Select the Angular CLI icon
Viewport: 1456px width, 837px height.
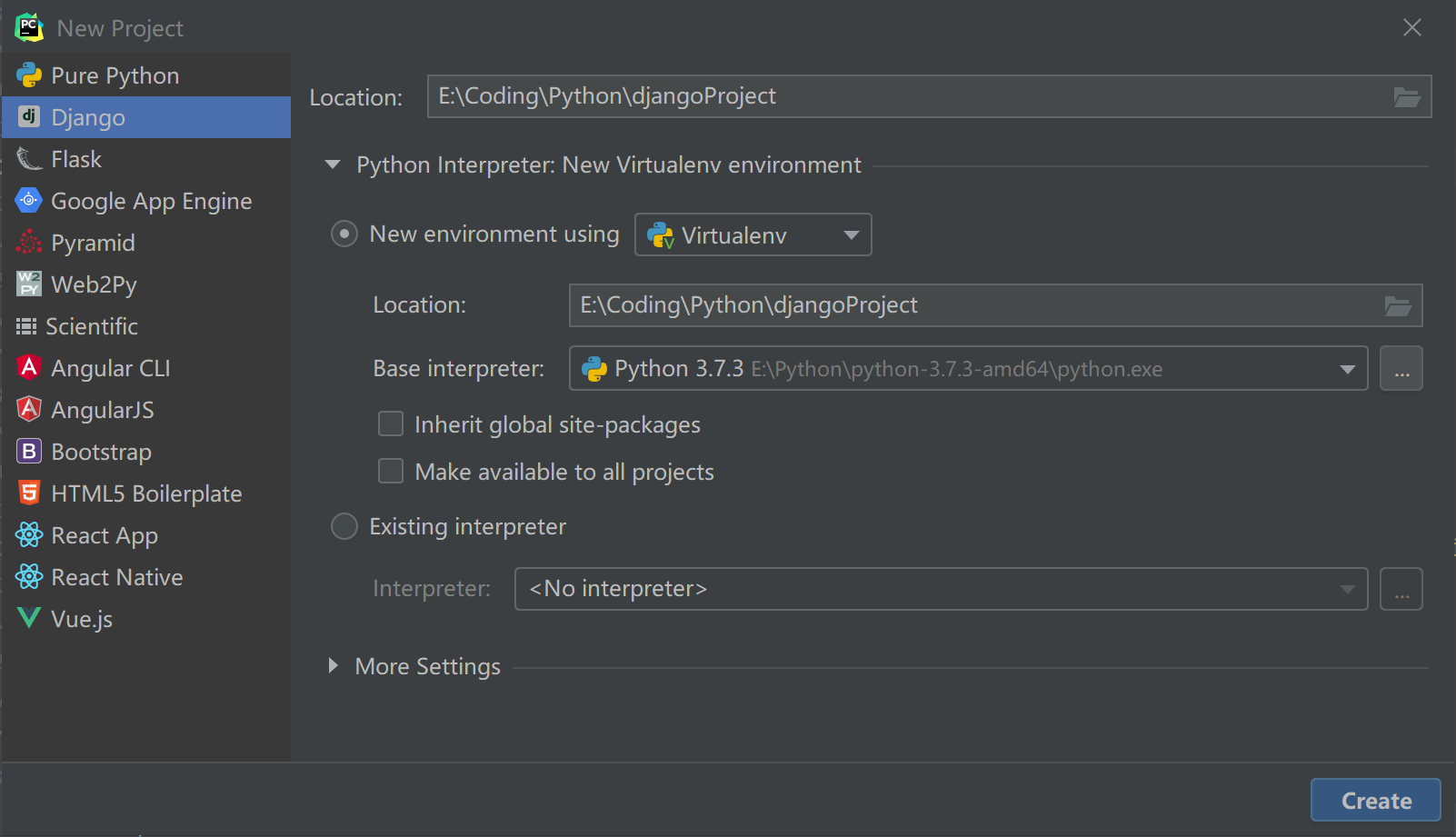click(x=29, y=367)
